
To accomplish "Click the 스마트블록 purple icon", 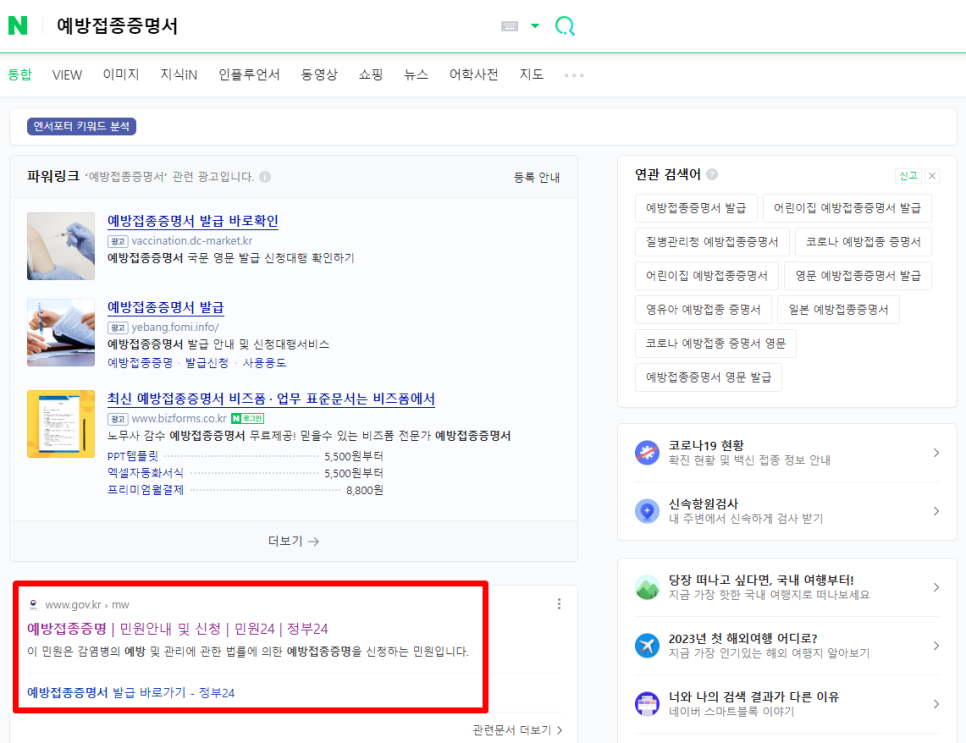I will tap(647, 704).
